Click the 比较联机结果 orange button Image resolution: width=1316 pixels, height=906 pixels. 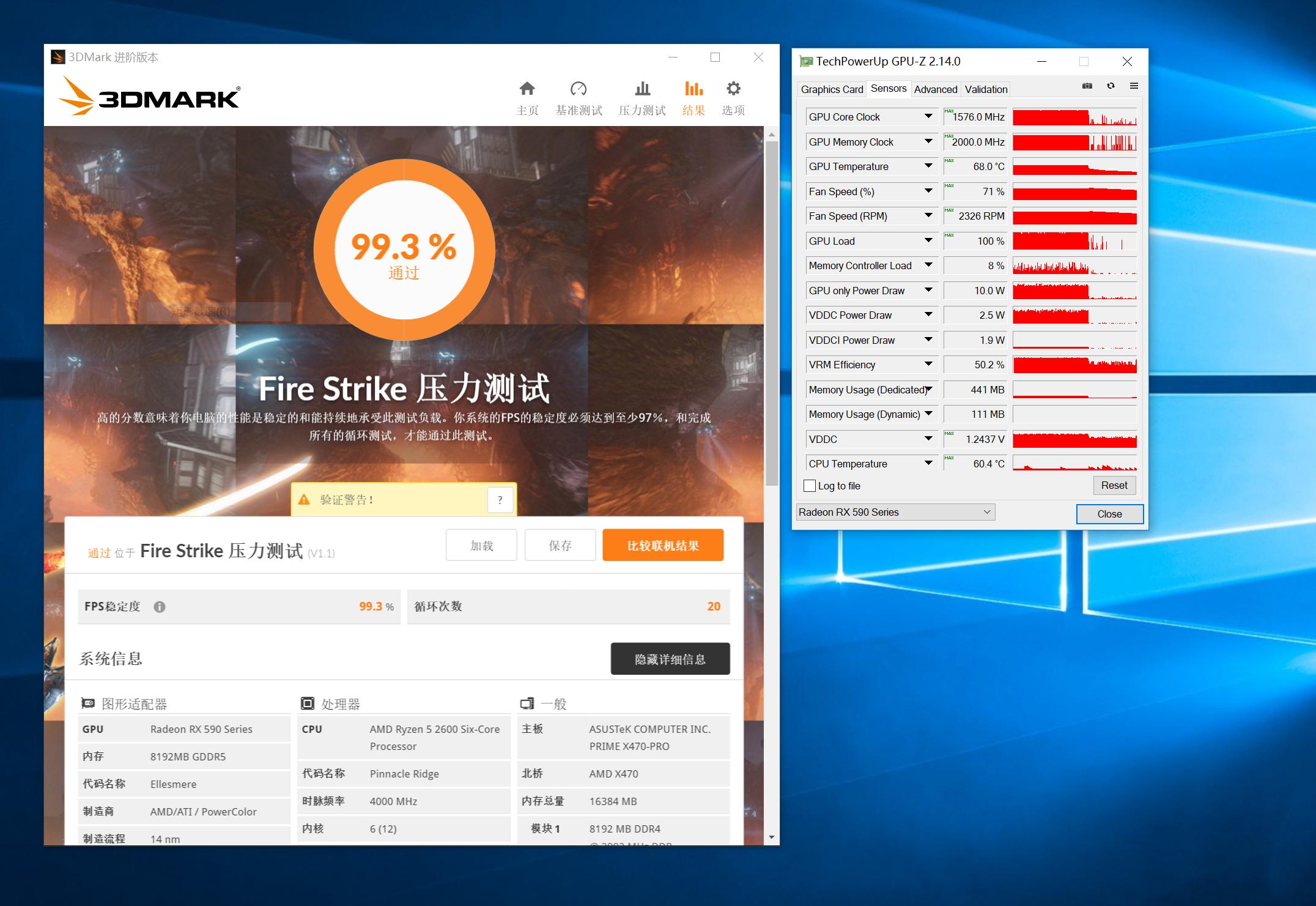pyautogui.click(x=663, y=544)
